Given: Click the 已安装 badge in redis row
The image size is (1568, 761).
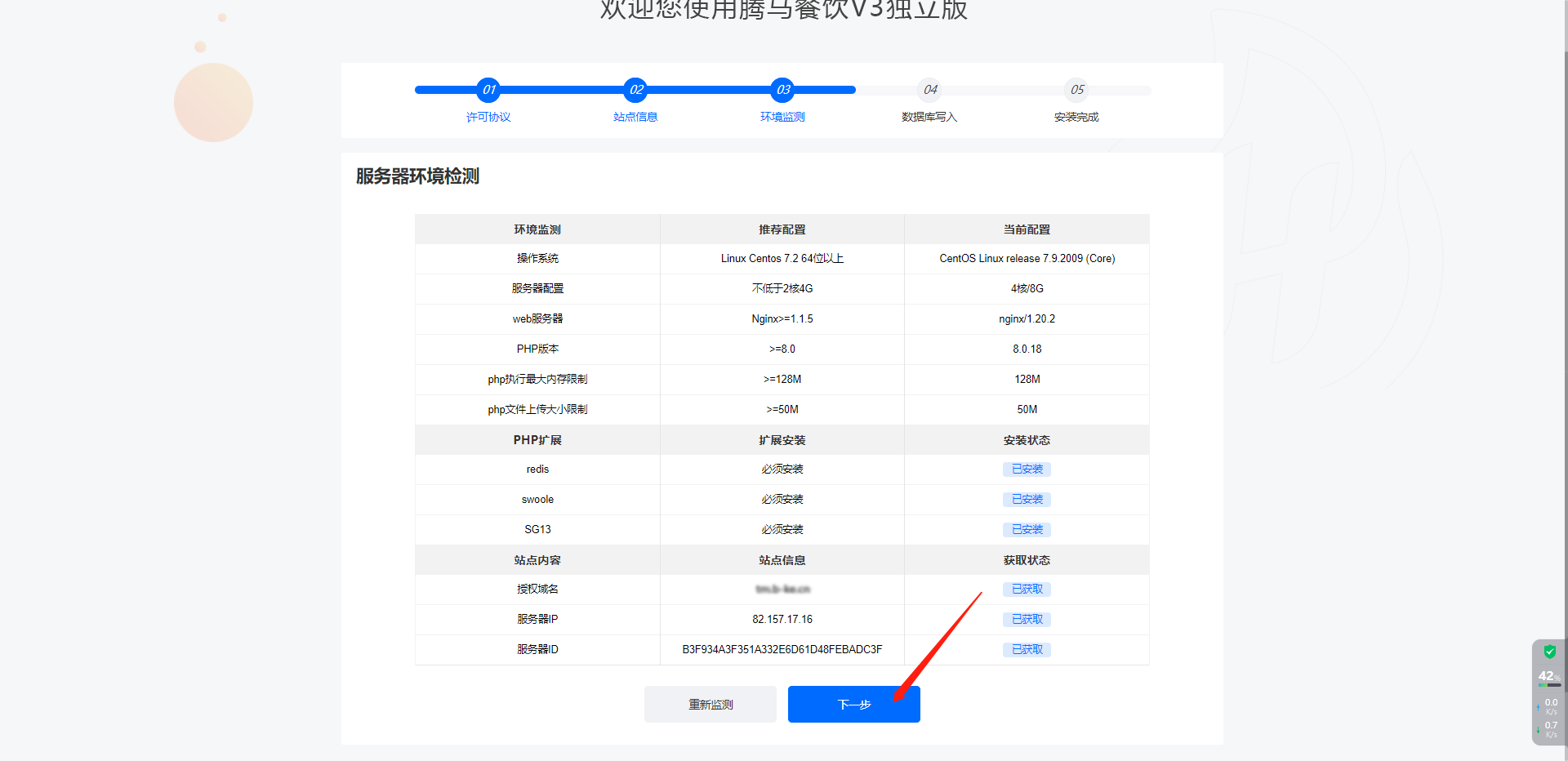Looking at the screenshot, I should (x=1027, y=470).
